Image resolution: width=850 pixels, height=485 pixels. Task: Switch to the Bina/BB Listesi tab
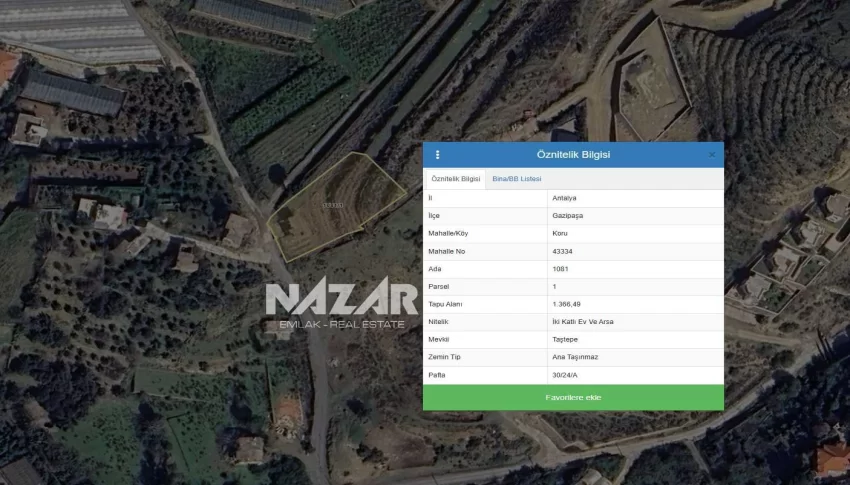517,179
